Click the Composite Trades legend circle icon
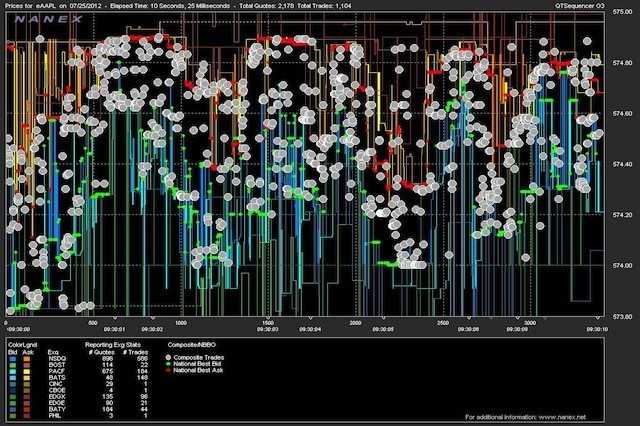The image size is (640, 426). [x=168, y=357]
